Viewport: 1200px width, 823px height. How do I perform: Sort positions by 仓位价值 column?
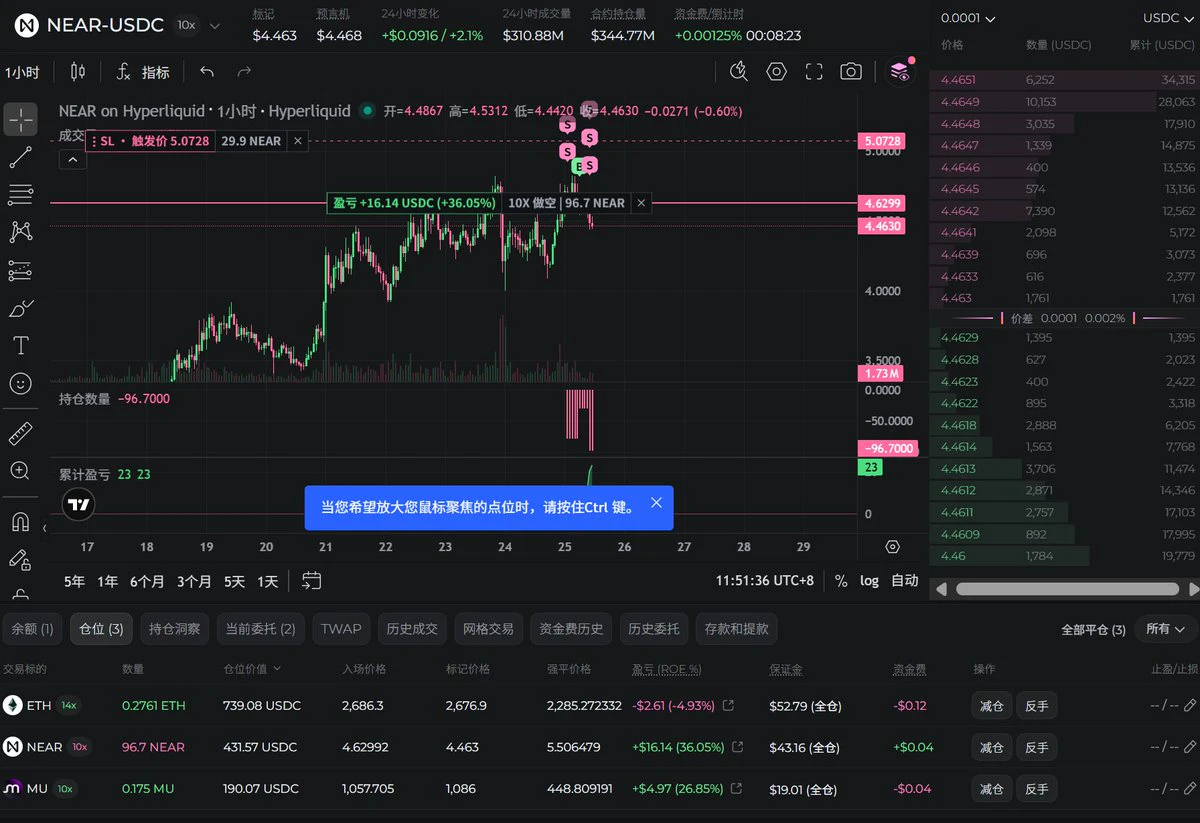(x=252, y=669)
